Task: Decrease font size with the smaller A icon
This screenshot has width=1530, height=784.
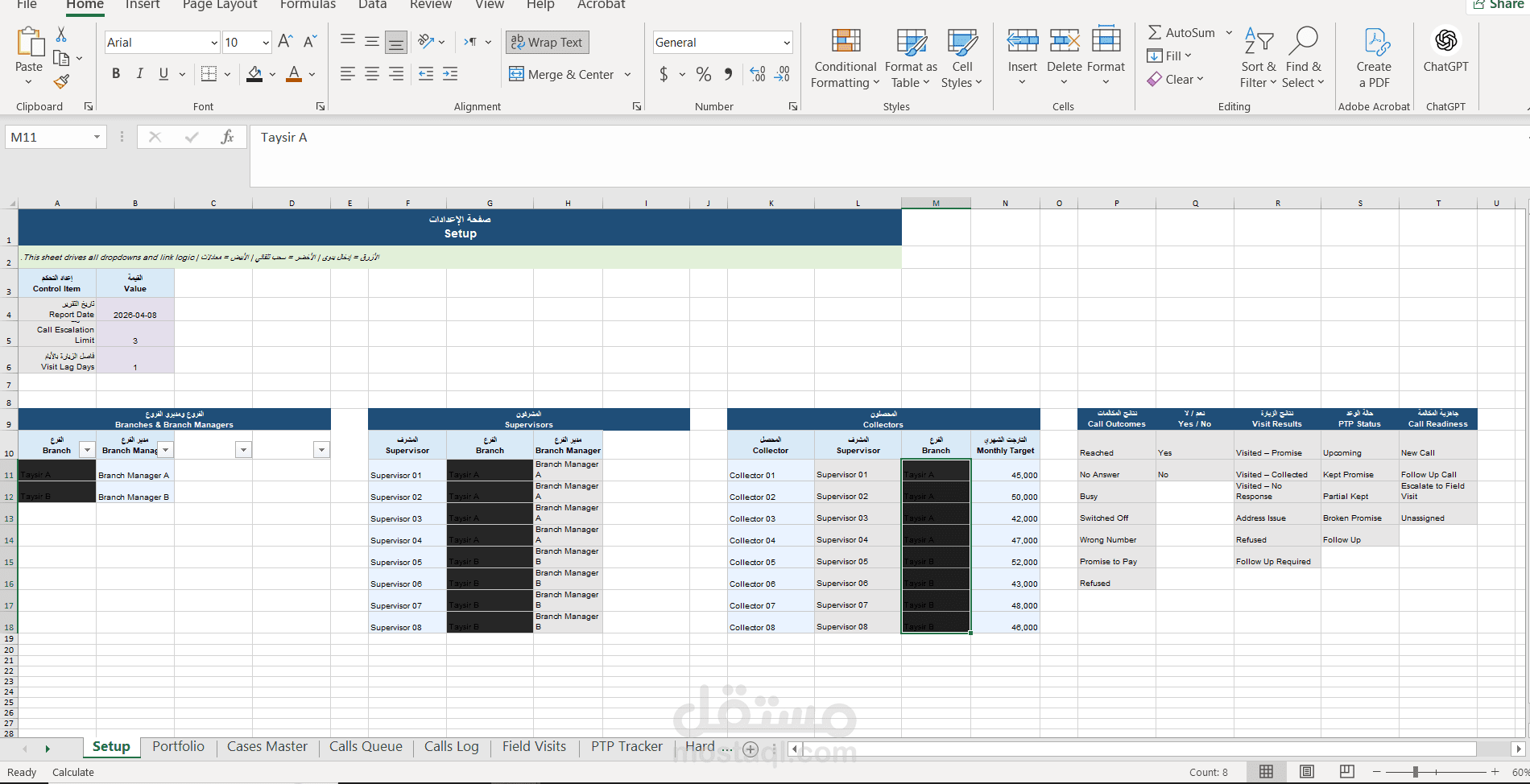Action: click(x=310, y=42)
